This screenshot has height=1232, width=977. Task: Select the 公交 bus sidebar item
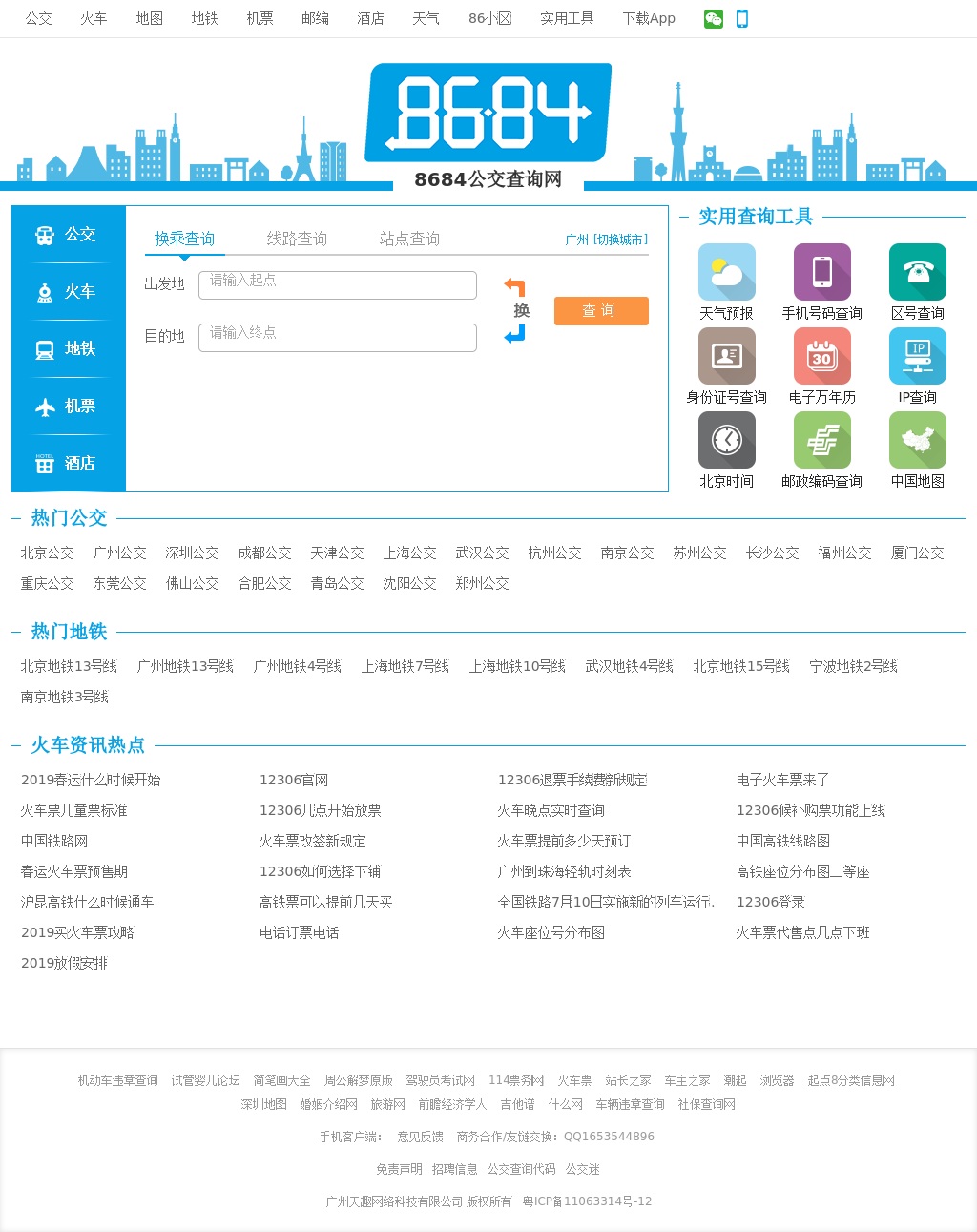[69, 234]
